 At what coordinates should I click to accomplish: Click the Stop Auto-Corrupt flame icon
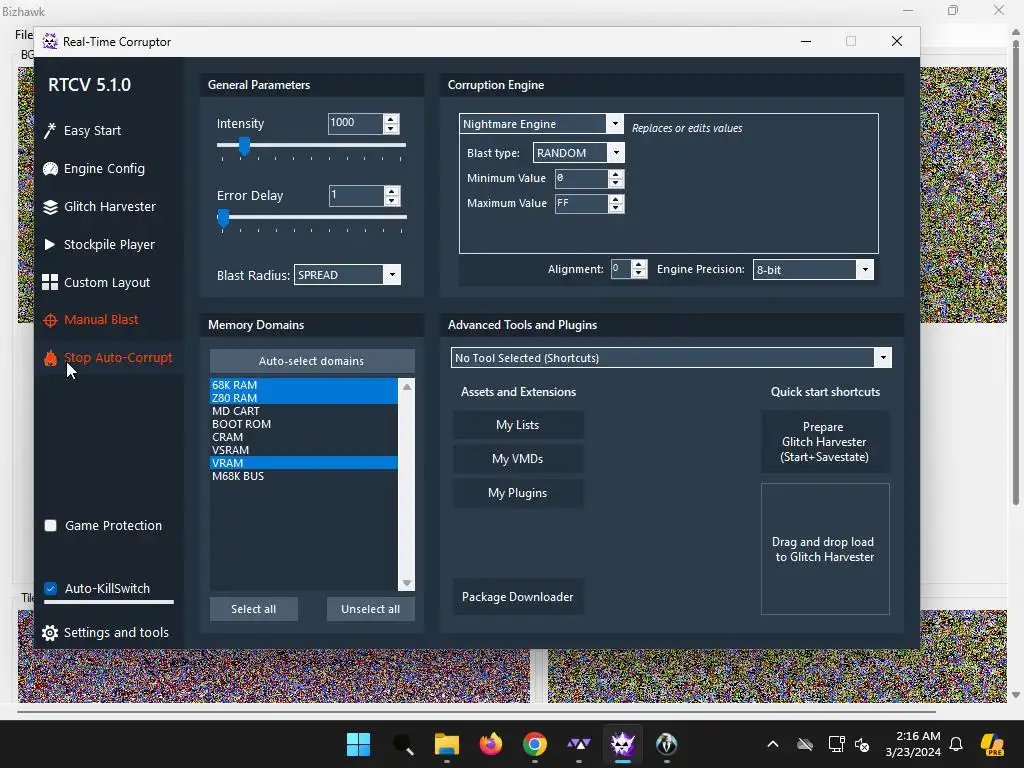pos(50,358)
